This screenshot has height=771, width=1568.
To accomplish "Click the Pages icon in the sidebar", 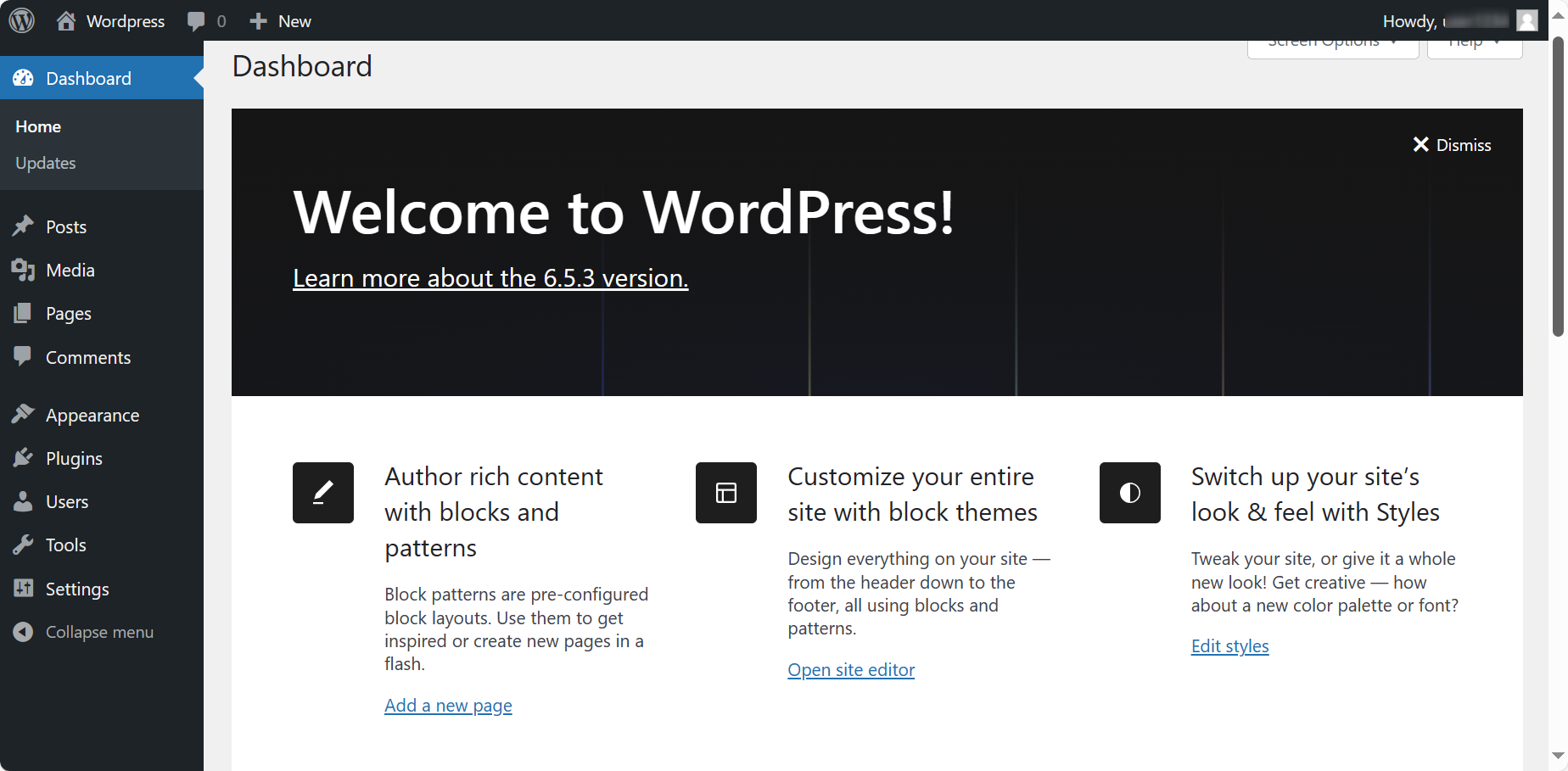I will [24, 313].
